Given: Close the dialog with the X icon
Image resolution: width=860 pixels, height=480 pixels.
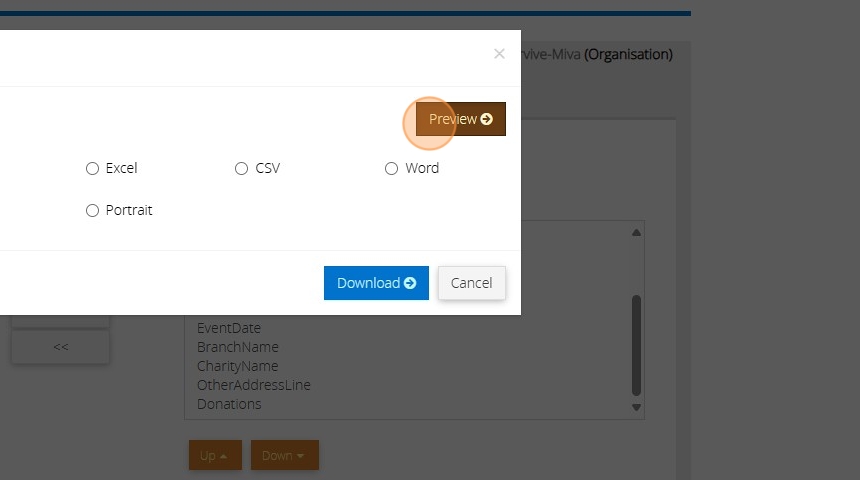Looking at the screenshot, I should click(499, 54).
